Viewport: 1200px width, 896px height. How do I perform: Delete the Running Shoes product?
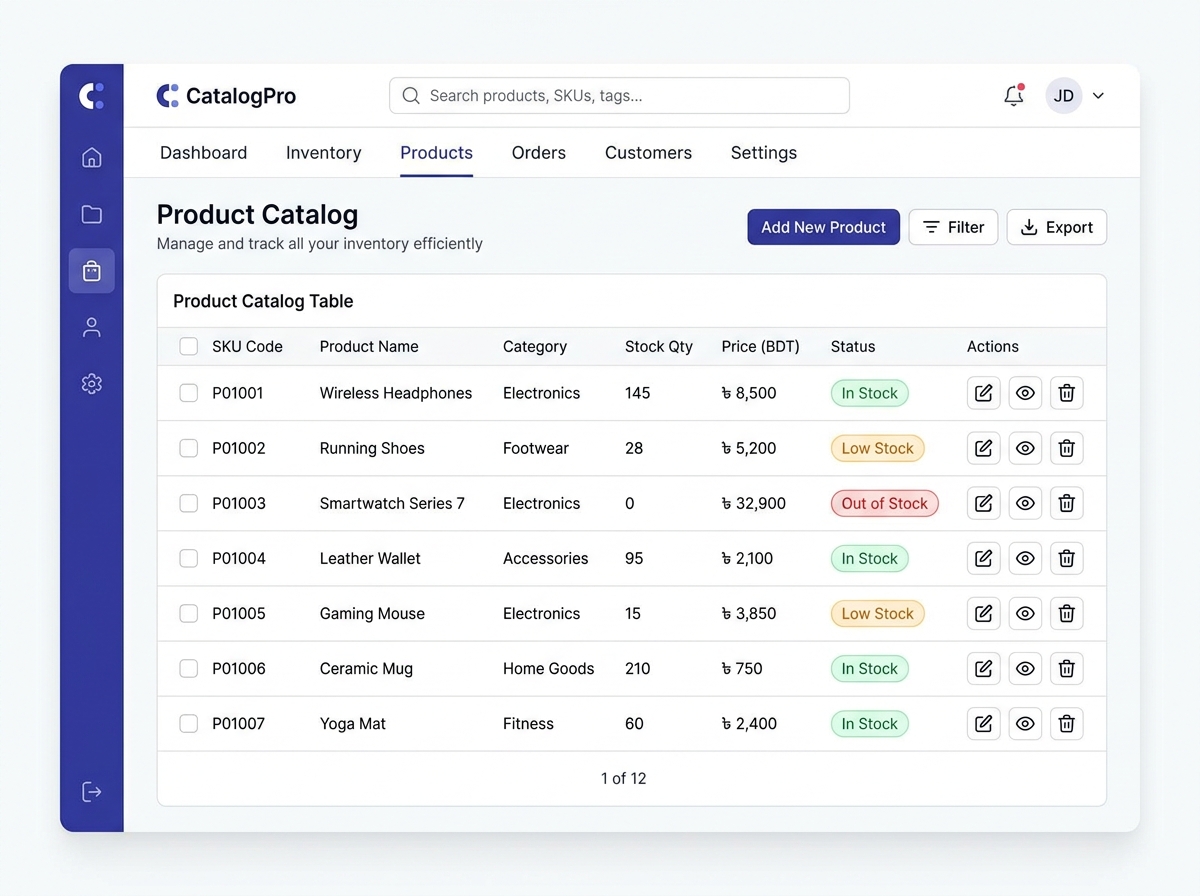[x=1066, y=448]
